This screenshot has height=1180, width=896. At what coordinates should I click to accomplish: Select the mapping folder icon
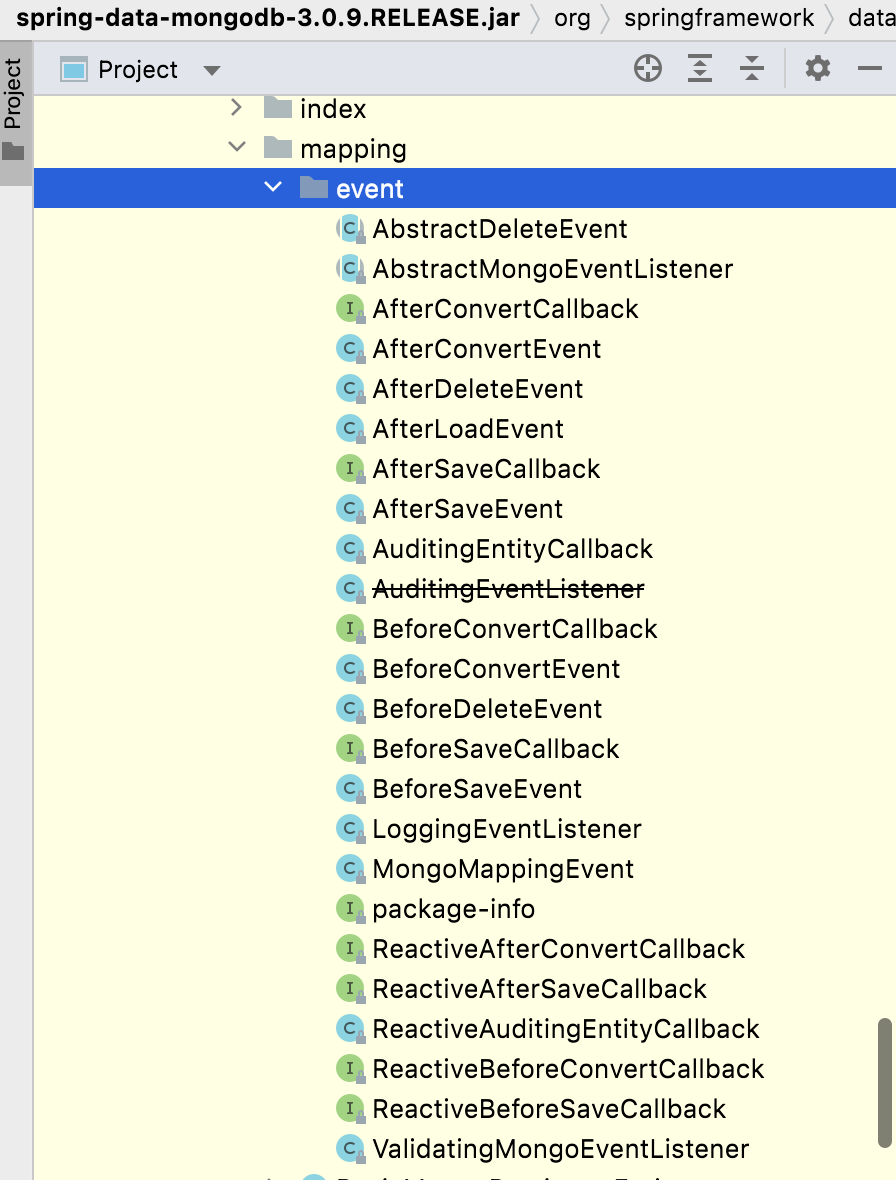point(278,148)
